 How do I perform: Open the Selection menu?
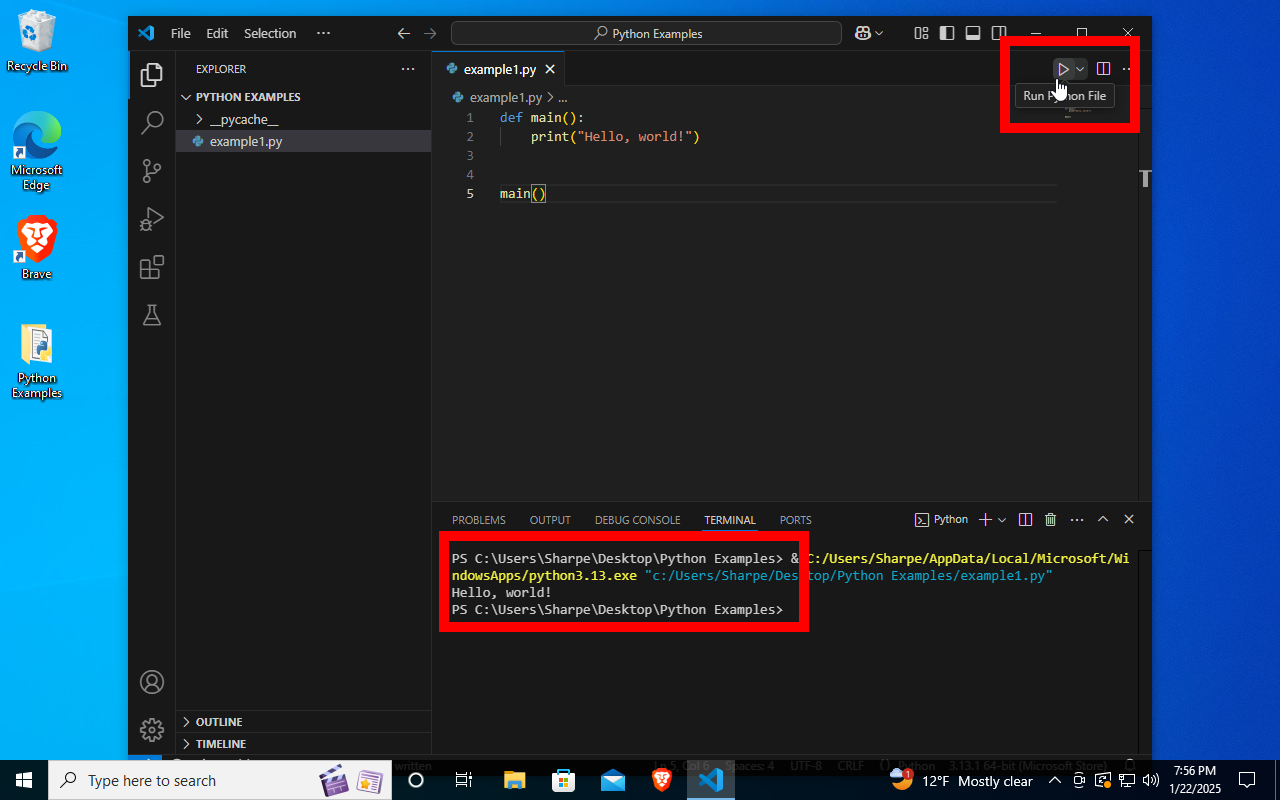[x=270, y=33]
